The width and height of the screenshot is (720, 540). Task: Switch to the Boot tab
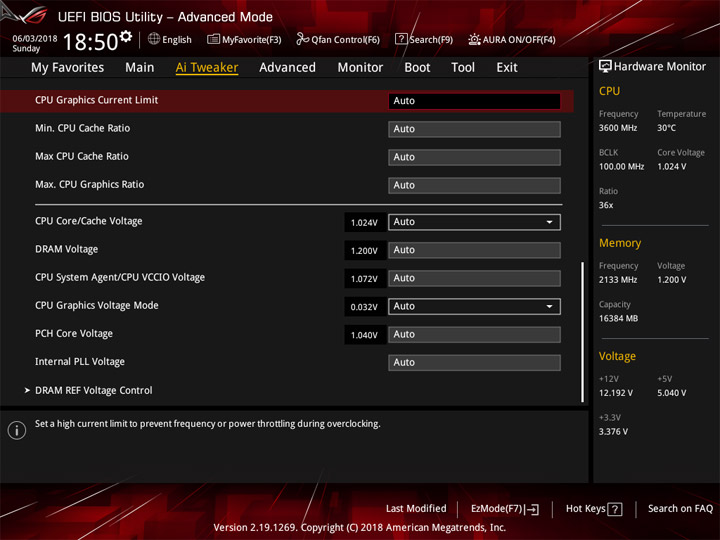[417, 68]
